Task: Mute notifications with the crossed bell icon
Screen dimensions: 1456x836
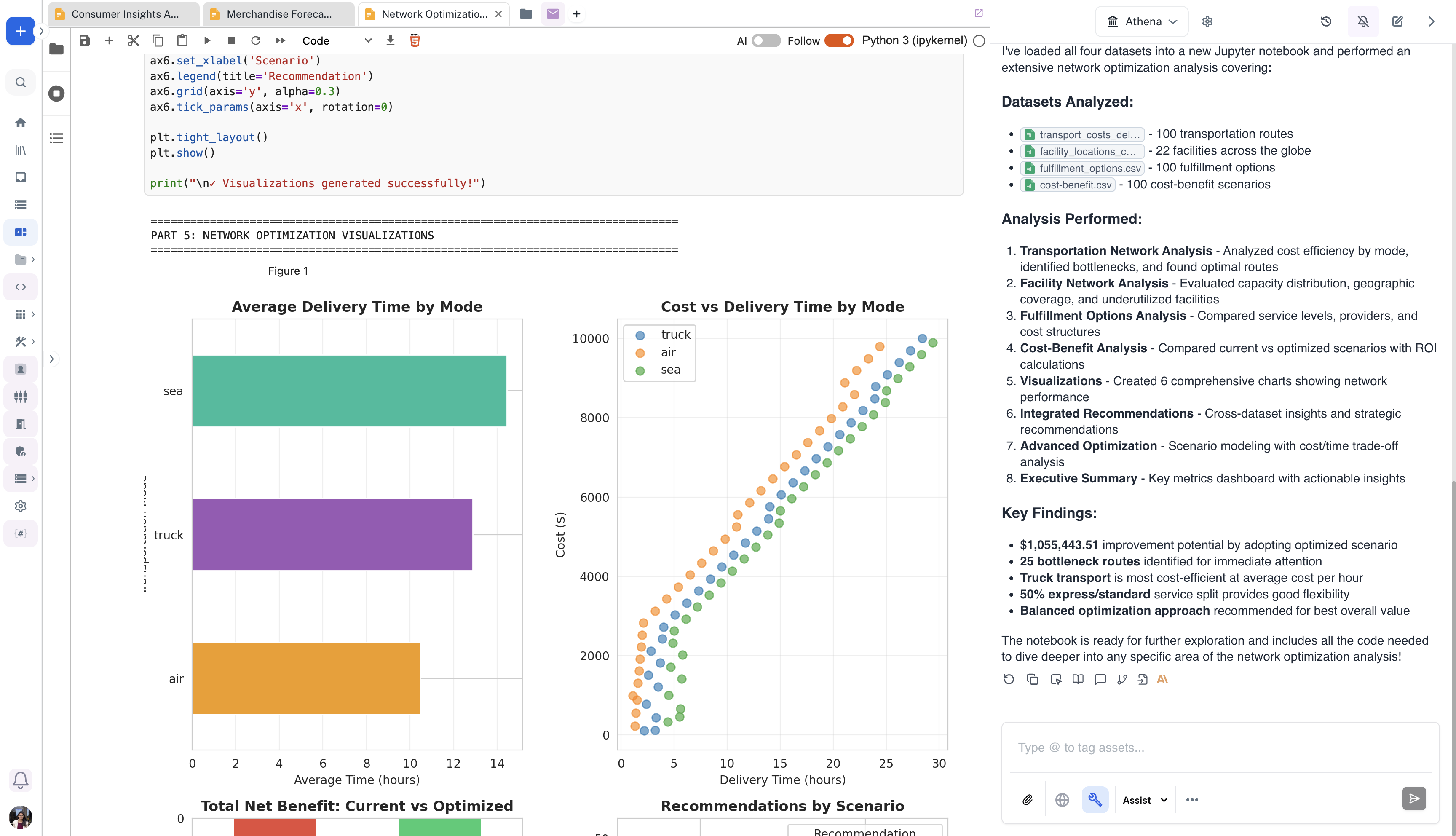Action: (1363, 21)
